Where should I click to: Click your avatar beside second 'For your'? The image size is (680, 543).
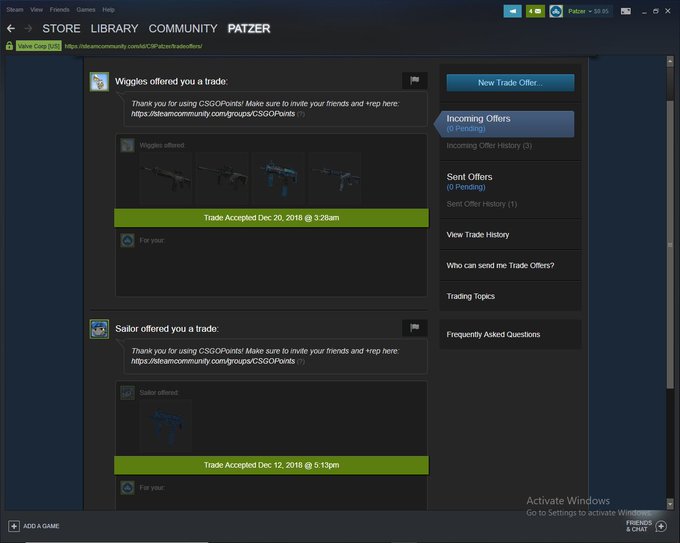[128, 488]
